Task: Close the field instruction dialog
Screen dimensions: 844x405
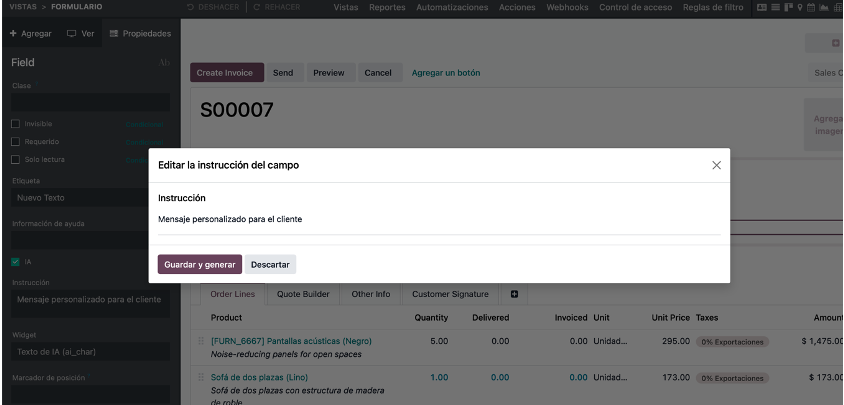Action: coord(716,165)
